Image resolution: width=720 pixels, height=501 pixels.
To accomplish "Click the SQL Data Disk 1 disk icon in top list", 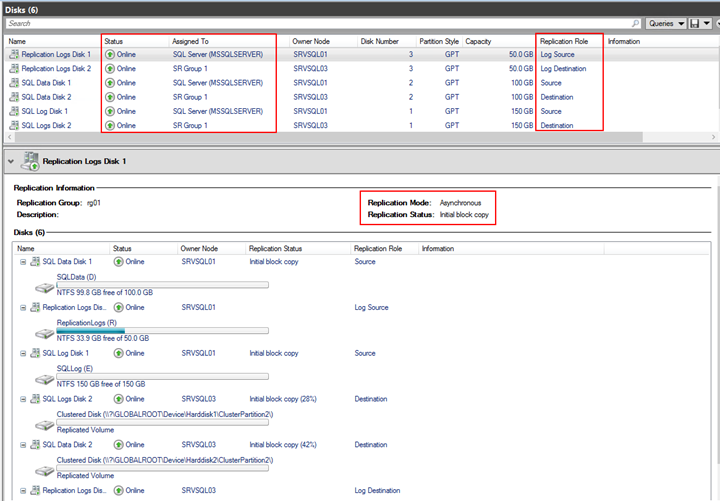I will [x=14, y=83].
